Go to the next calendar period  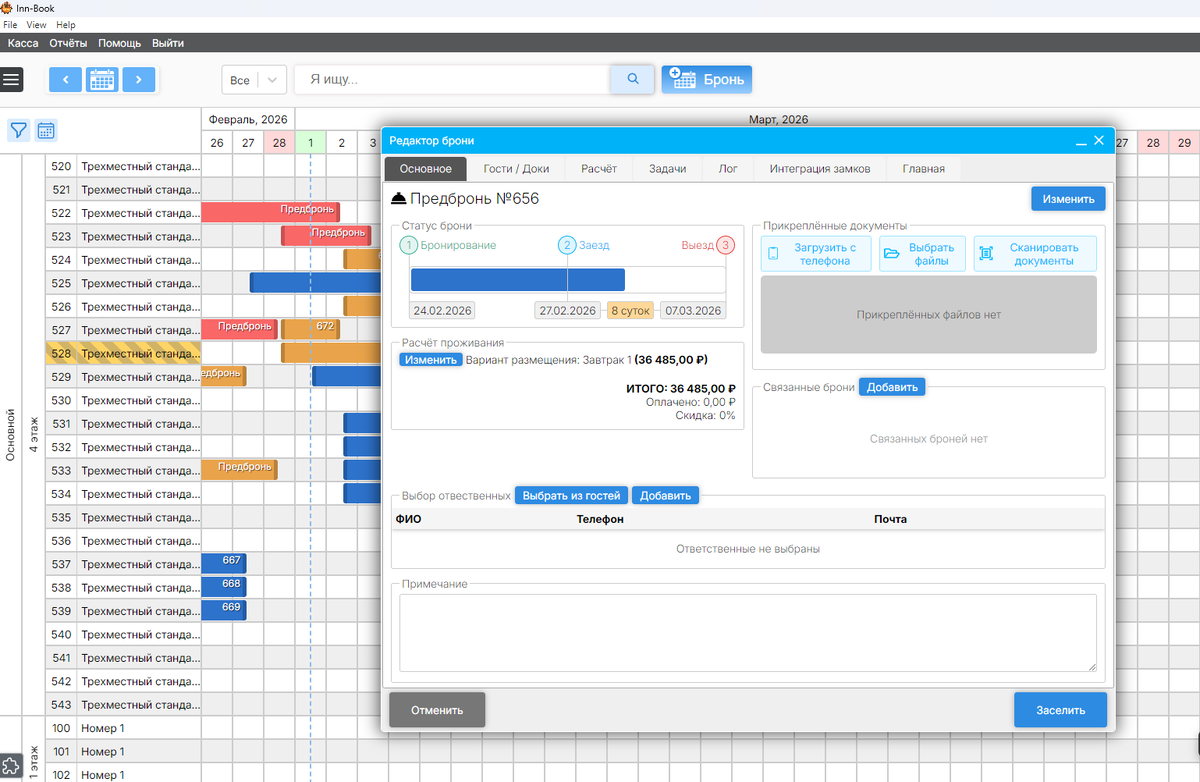[139, 80]
